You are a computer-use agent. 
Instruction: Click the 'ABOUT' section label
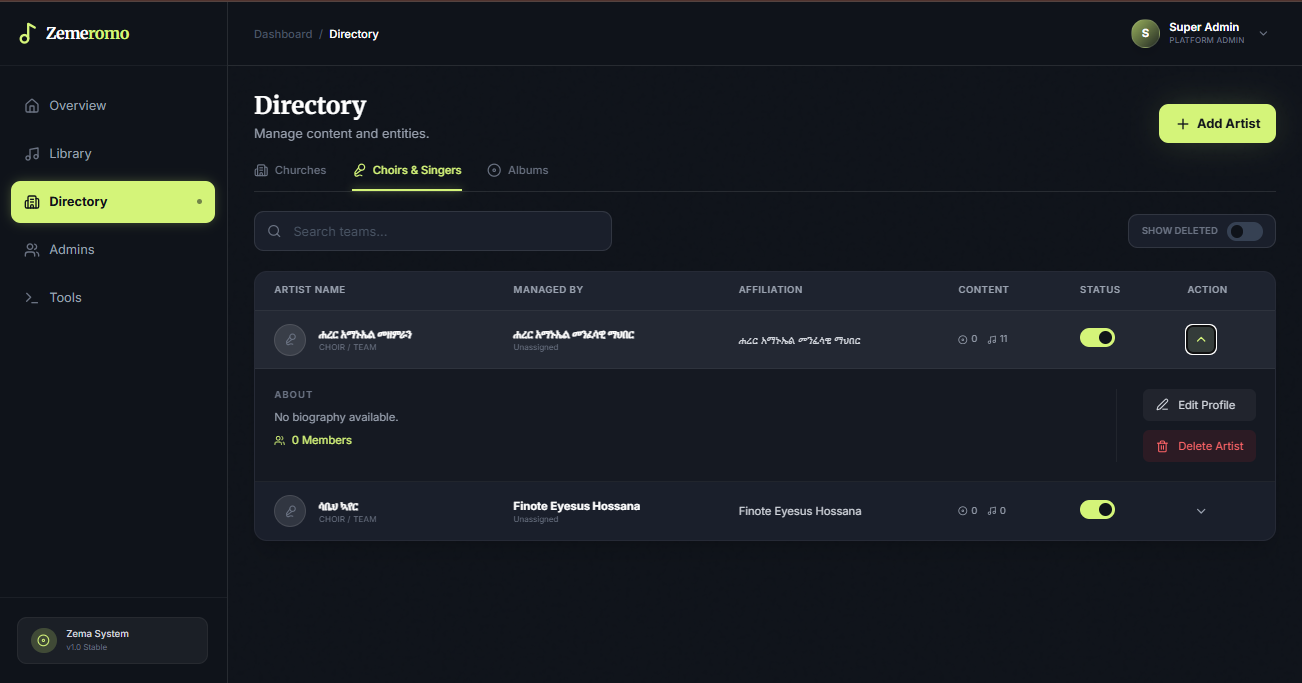tap(294, 395)
